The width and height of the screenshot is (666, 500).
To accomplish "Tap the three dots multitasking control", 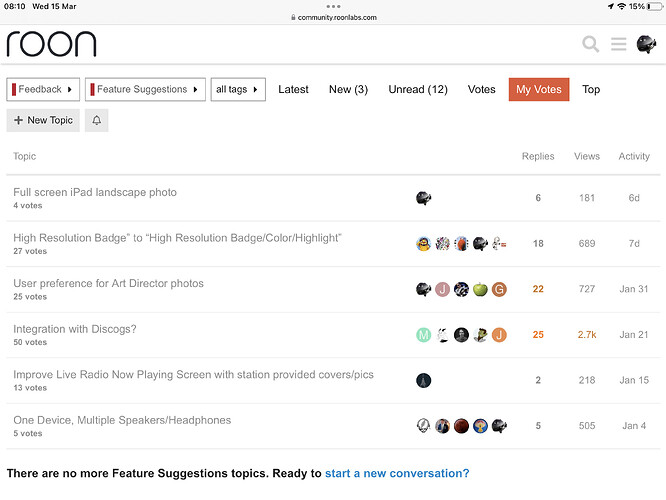I will pos(333,6).
